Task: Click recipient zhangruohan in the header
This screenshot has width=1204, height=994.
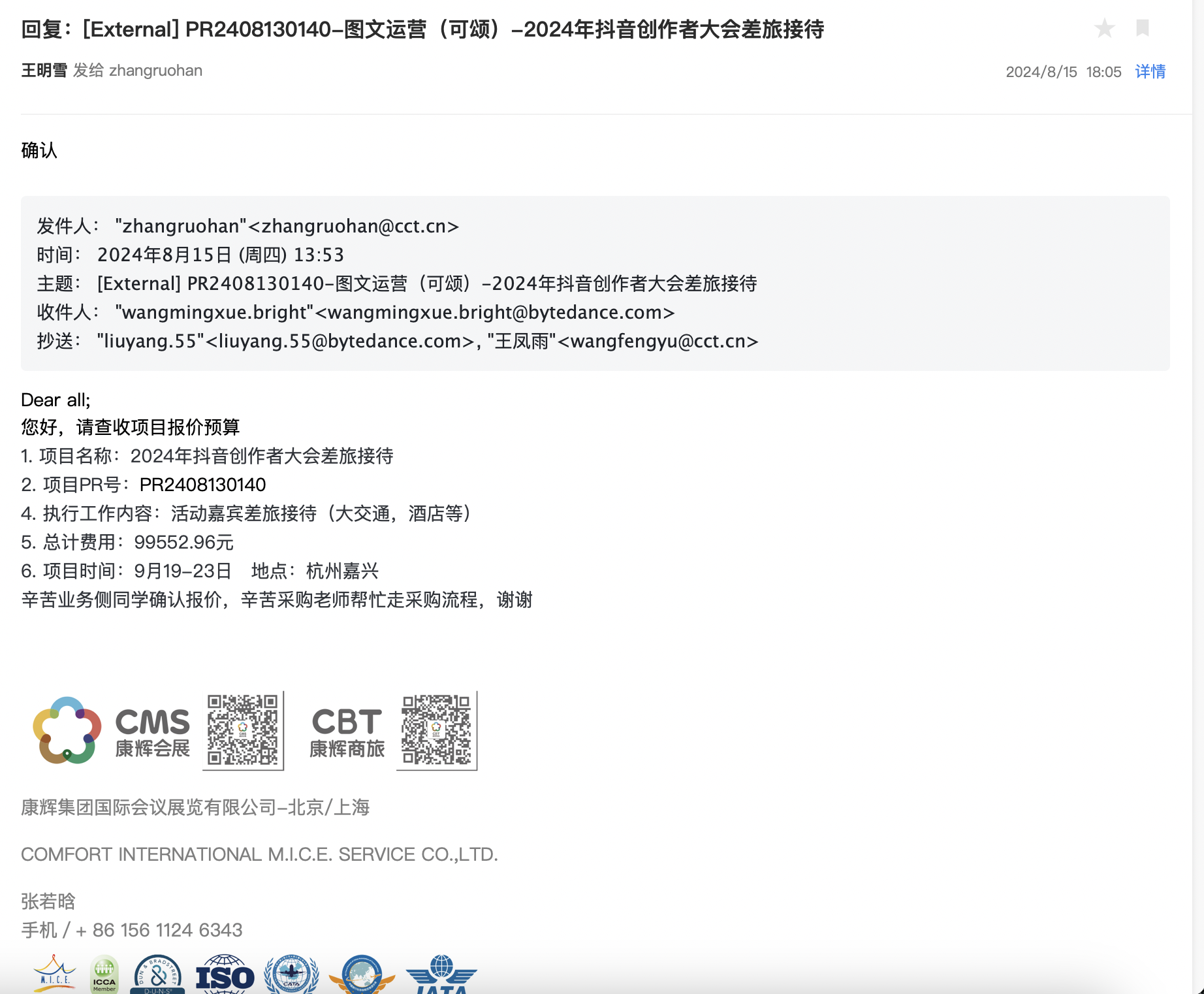Action: tap(155, 71)
